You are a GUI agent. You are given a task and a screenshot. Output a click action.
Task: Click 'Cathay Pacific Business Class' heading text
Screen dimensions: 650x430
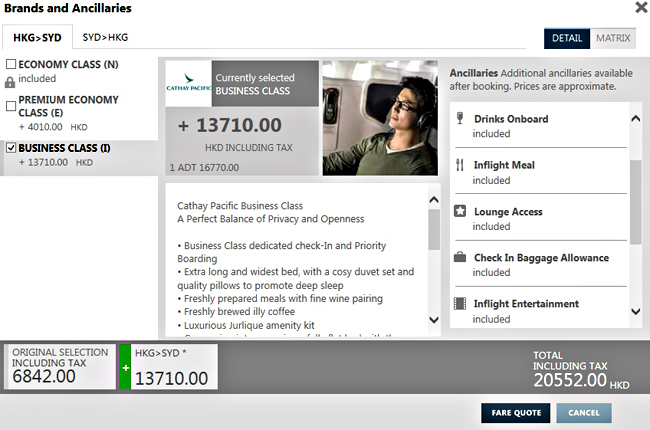pos(240,206)
